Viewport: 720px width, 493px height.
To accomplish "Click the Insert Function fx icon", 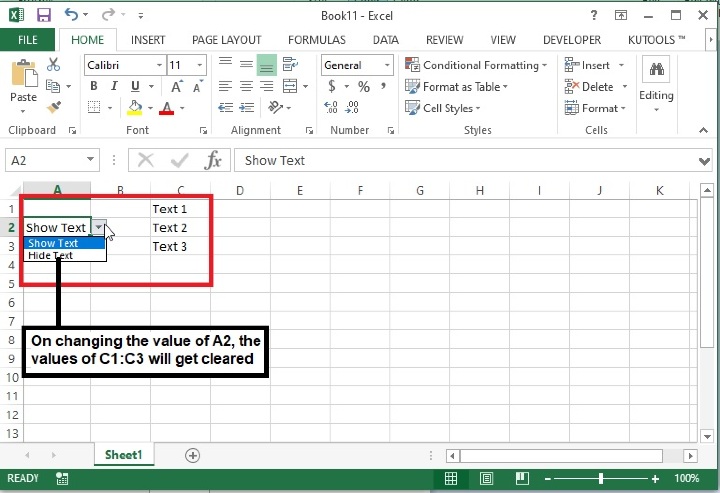I will (x=213, y=160).
